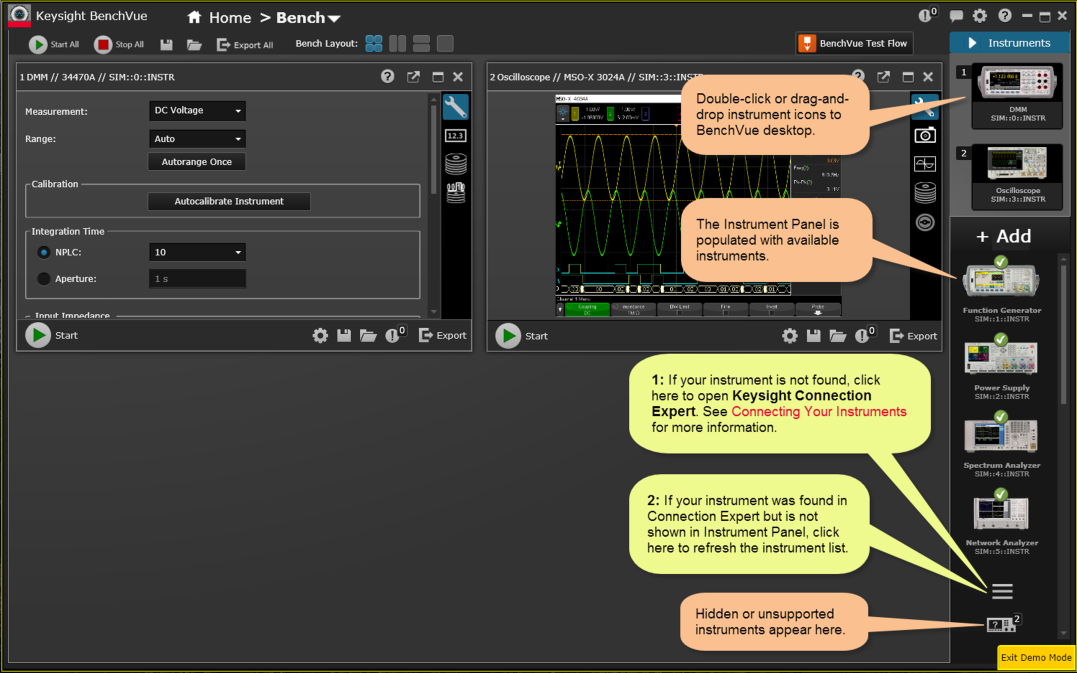The height and width of the screenshot is (673, 1077).
Task: Open Oscilloscope data logging disk-stack icon
Action: 925,193
